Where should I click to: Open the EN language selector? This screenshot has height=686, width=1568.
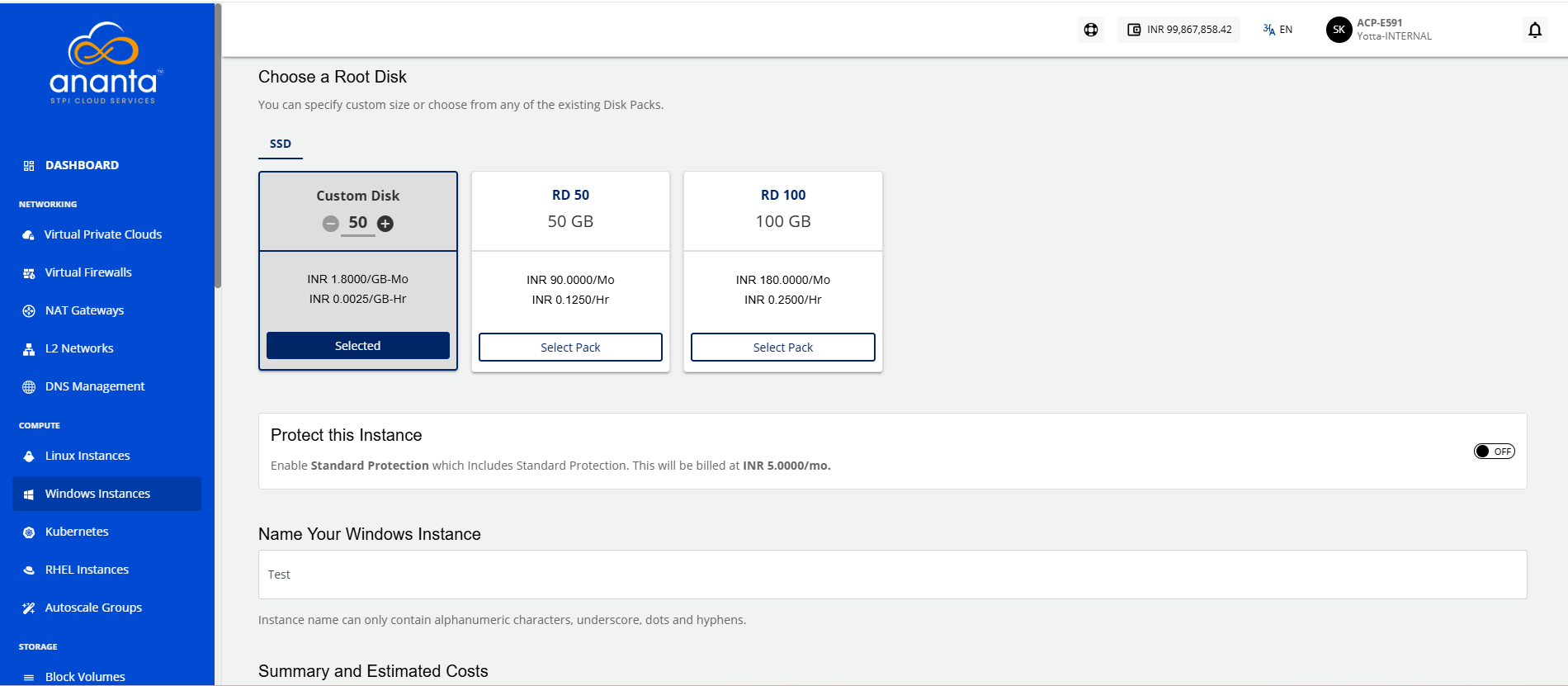(1278, 30)
